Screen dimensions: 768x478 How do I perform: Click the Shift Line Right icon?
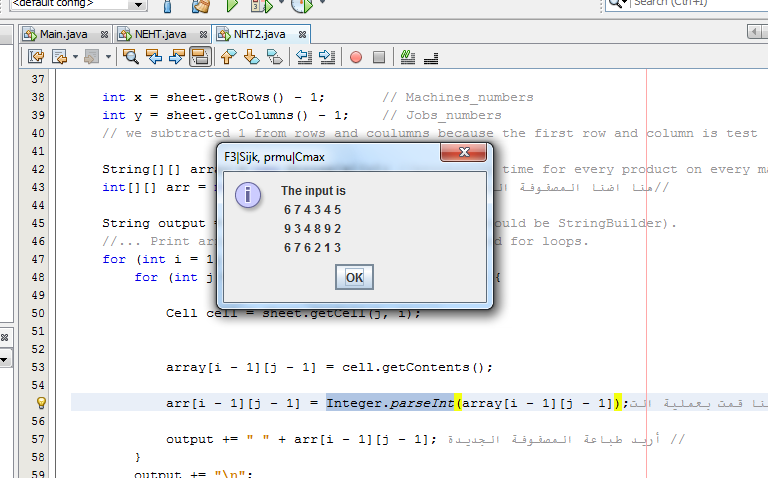[327, 57]
